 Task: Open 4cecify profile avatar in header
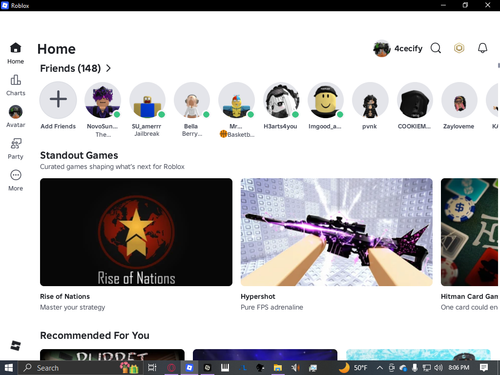[382, 49]
